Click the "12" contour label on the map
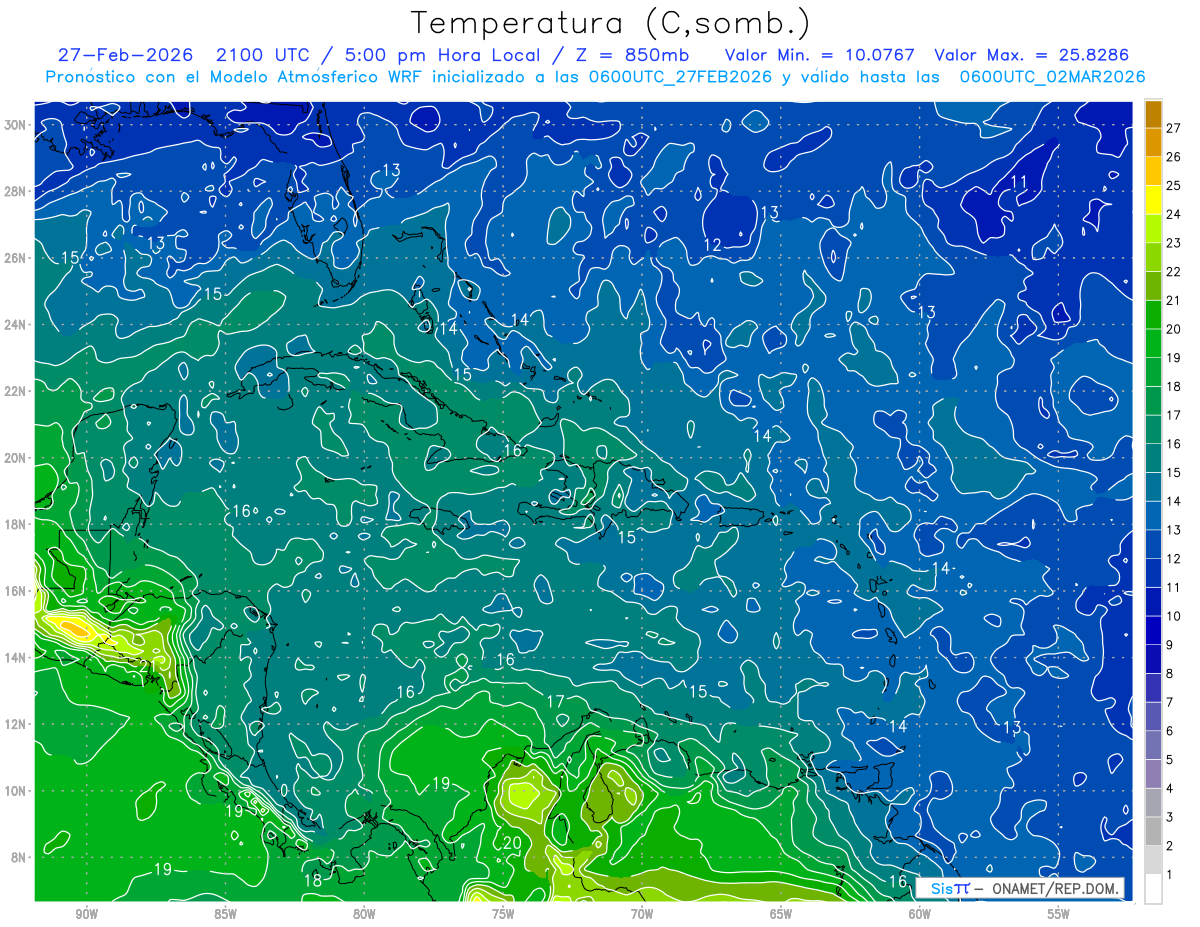 (x=712, y=245)
